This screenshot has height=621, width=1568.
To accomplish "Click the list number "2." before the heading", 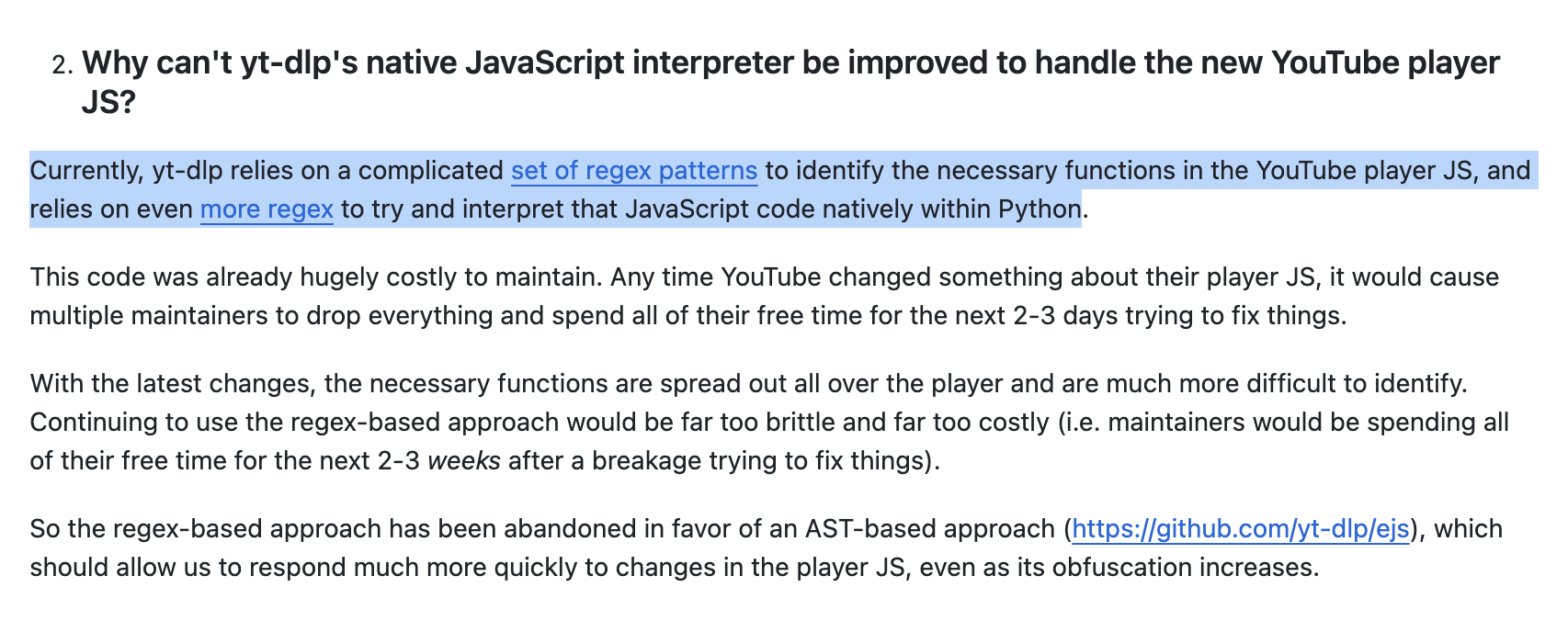I will [61, 65].
